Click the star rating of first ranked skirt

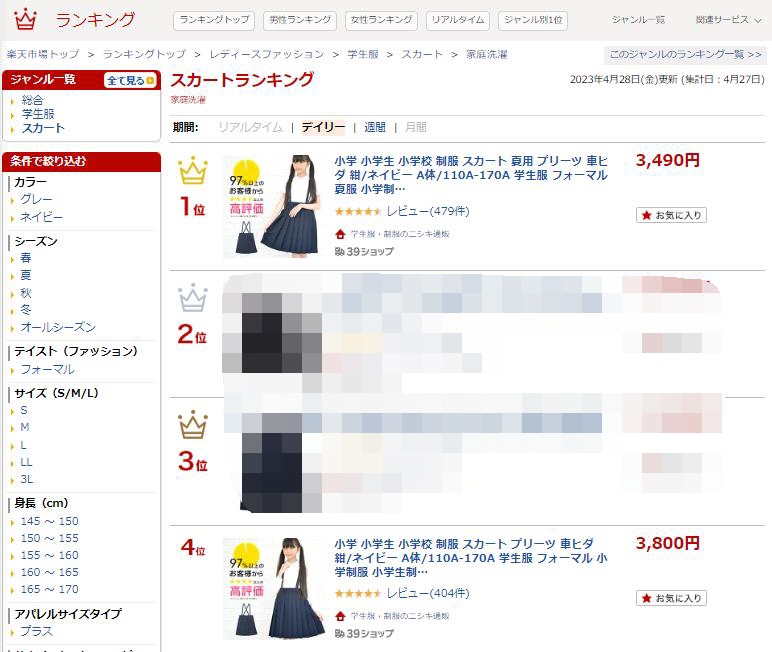358,212
